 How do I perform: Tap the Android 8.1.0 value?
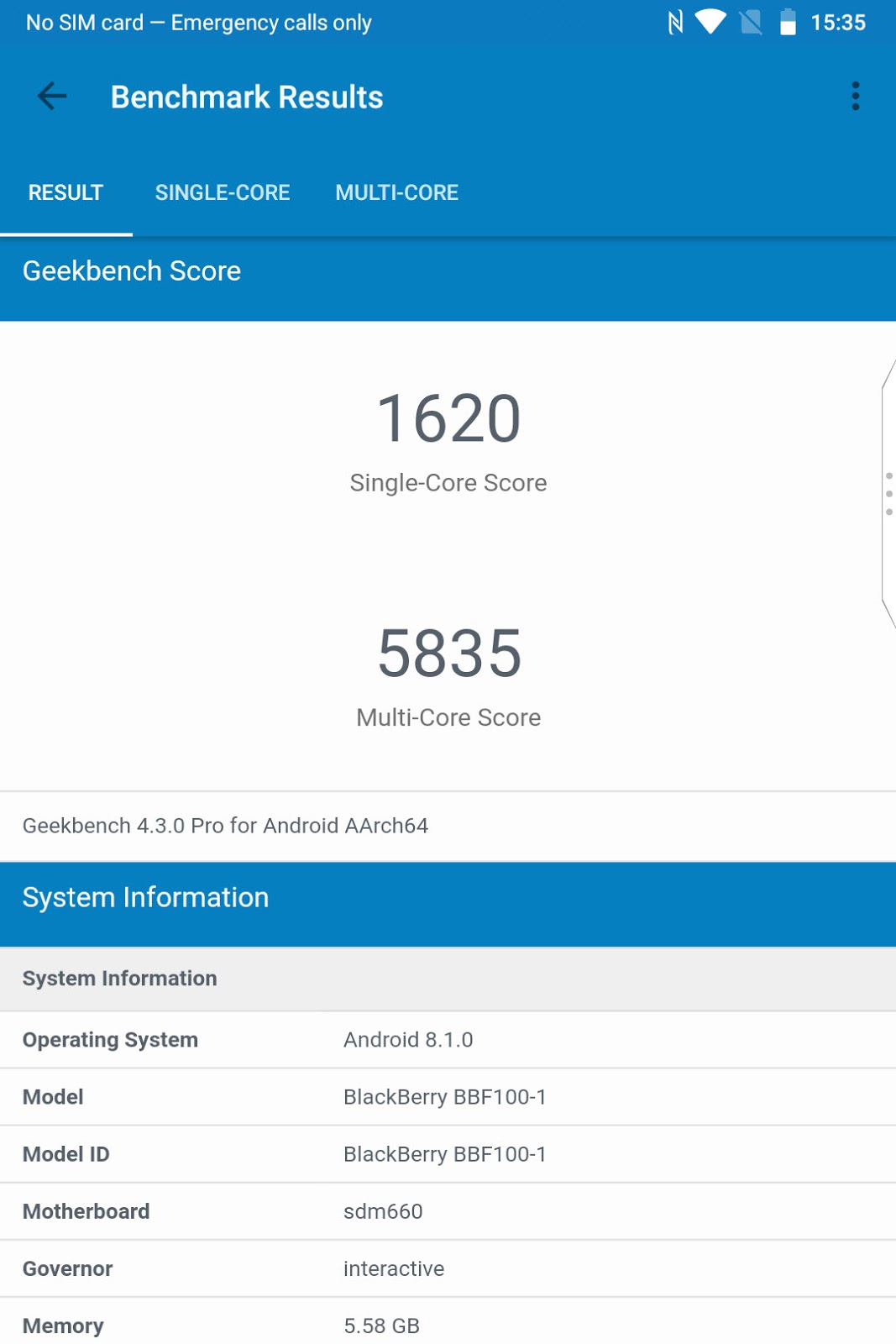[x=408, y=1040]
